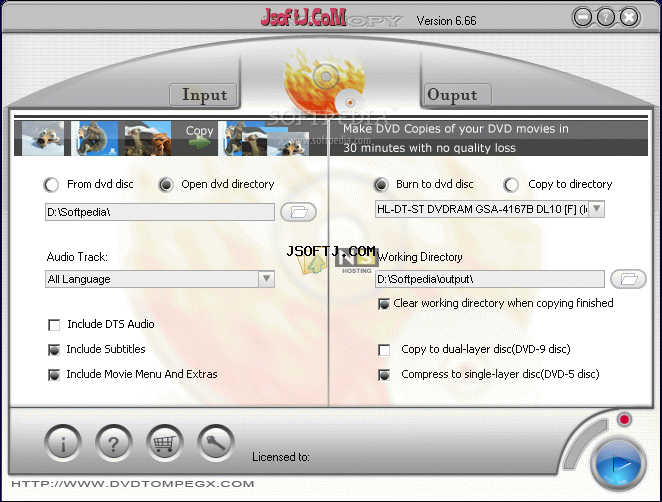Click the flaming disc logo
Viewport: 662px width, 502px height.
tap(325, 80)
